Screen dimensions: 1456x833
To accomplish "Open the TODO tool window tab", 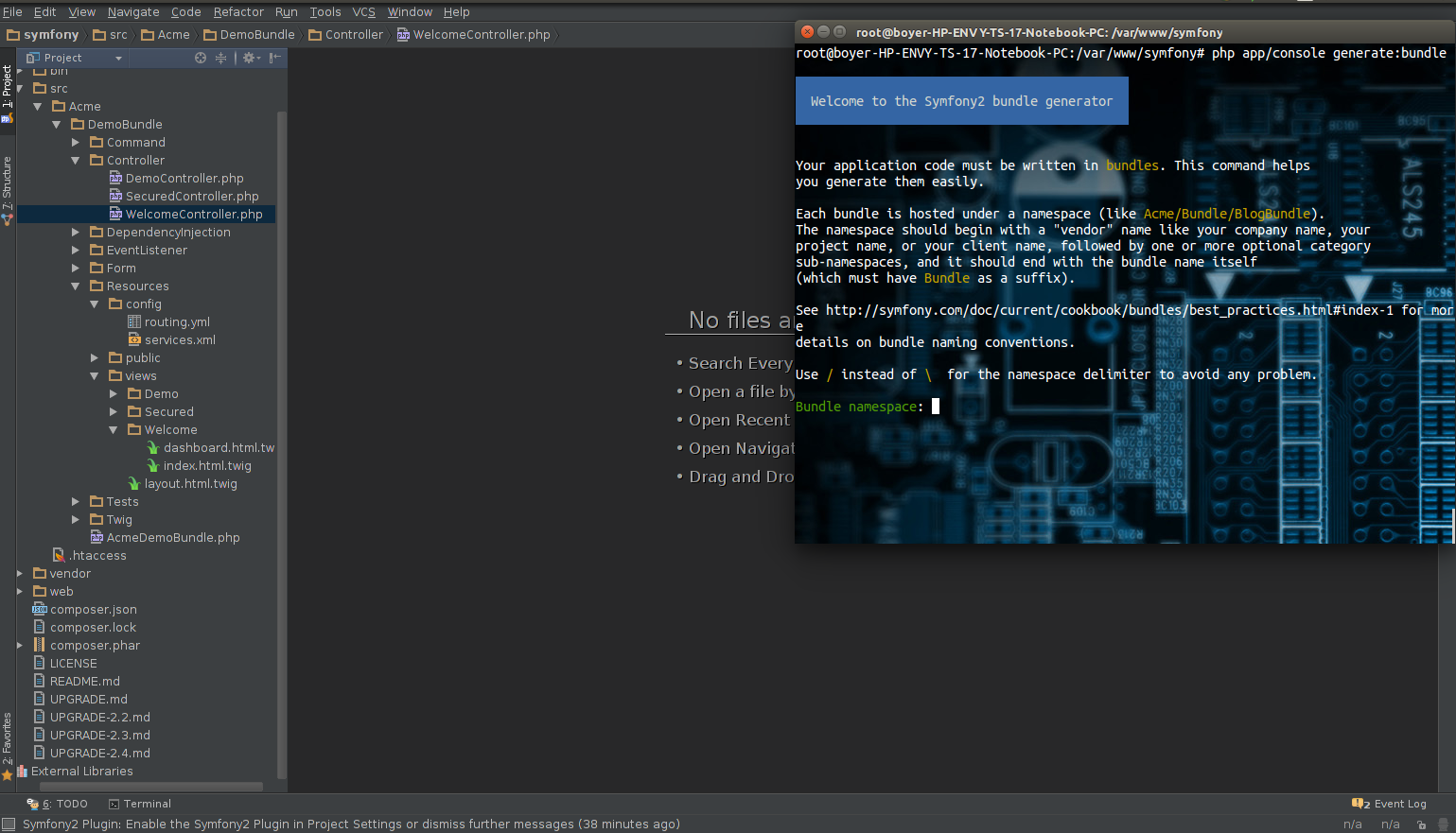I will [x=58, y=804].
